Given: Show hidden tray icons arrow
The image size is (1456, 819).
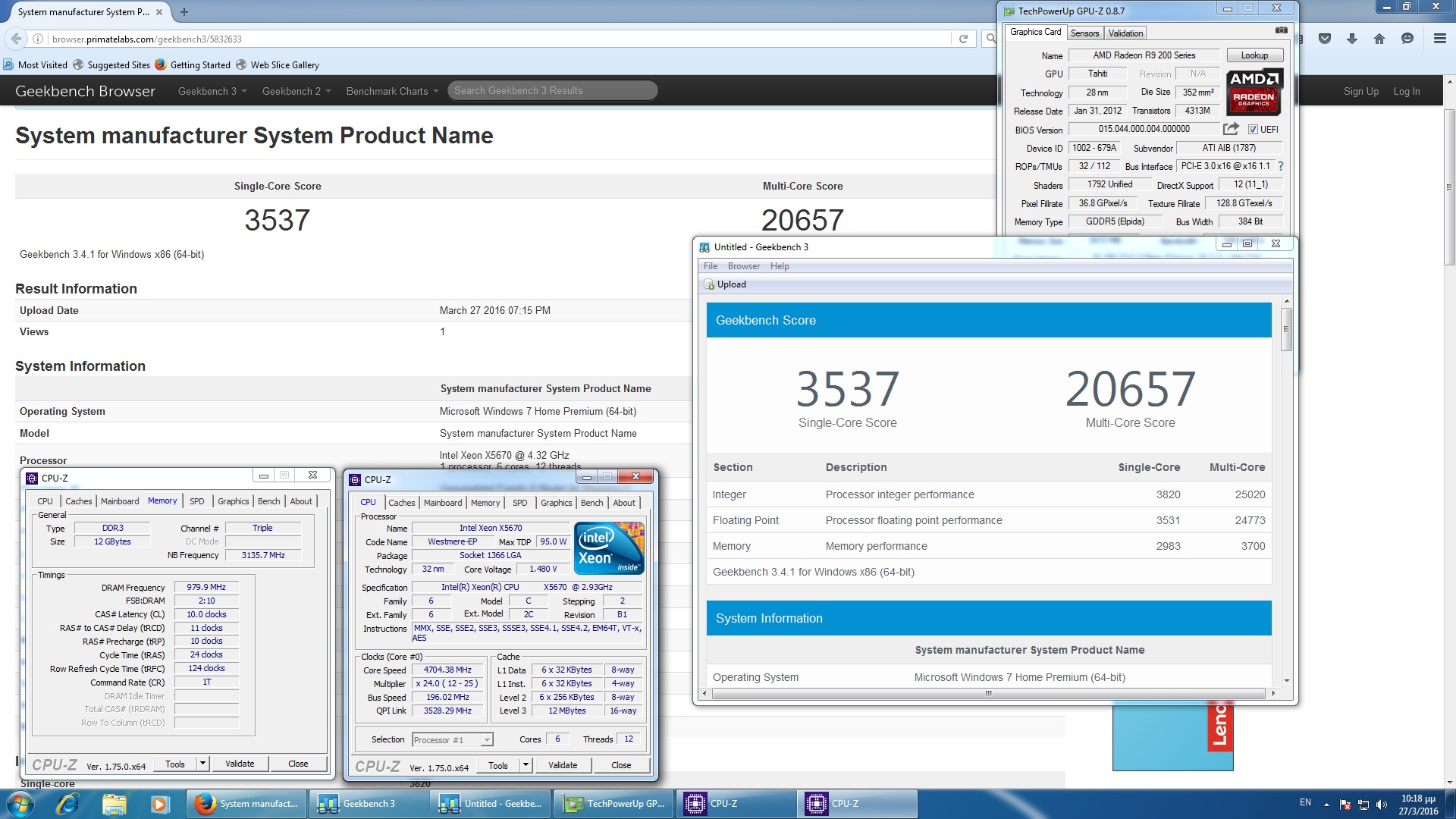Looking at the screenshot, I should (x=1326, y=805).
